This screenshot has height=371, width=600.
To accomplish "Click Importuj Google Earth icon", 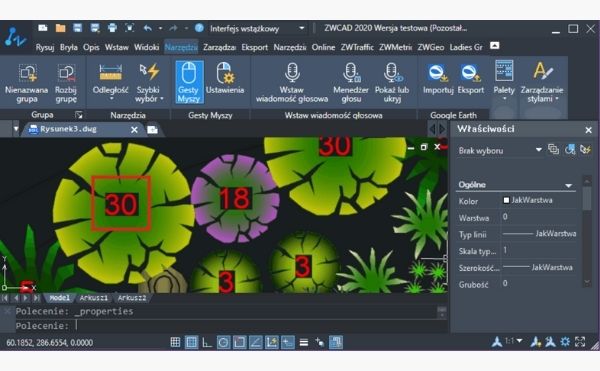I will click(x=438, y=79).
